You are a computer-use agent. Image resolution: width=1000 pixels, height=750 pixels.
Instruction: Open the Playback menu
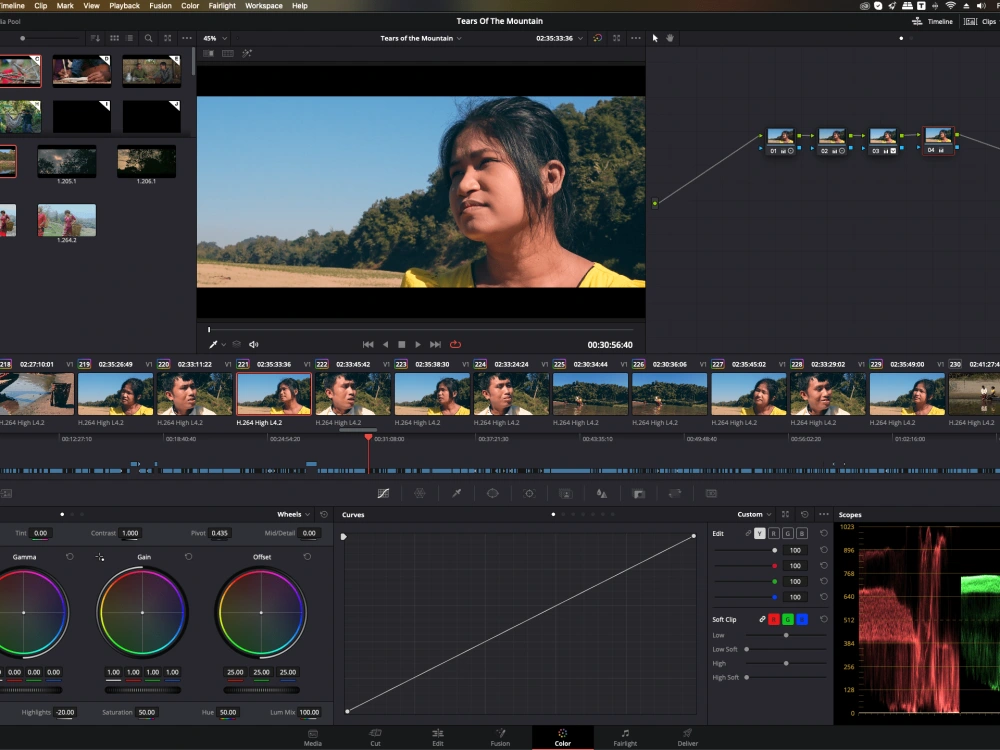click(124, 6)
